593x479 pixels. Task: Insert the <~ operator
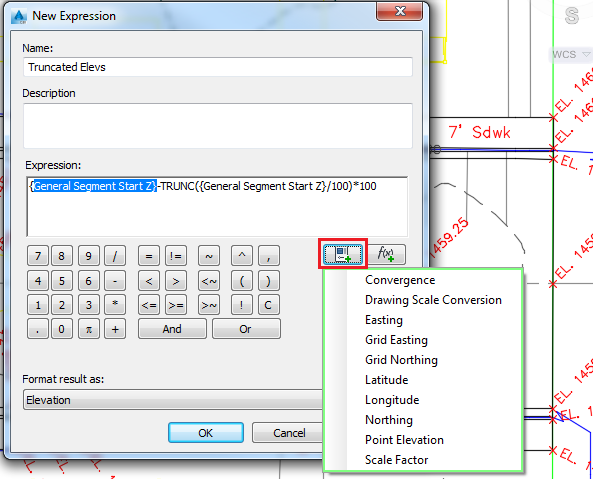pos(209,281)
